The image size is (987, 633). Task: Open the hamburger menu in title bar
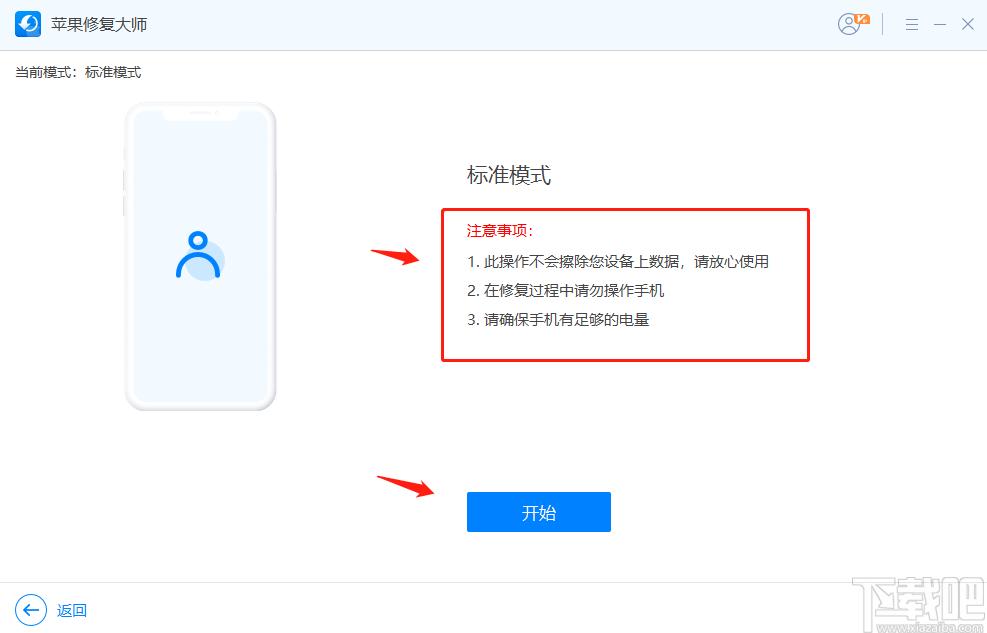911,25
